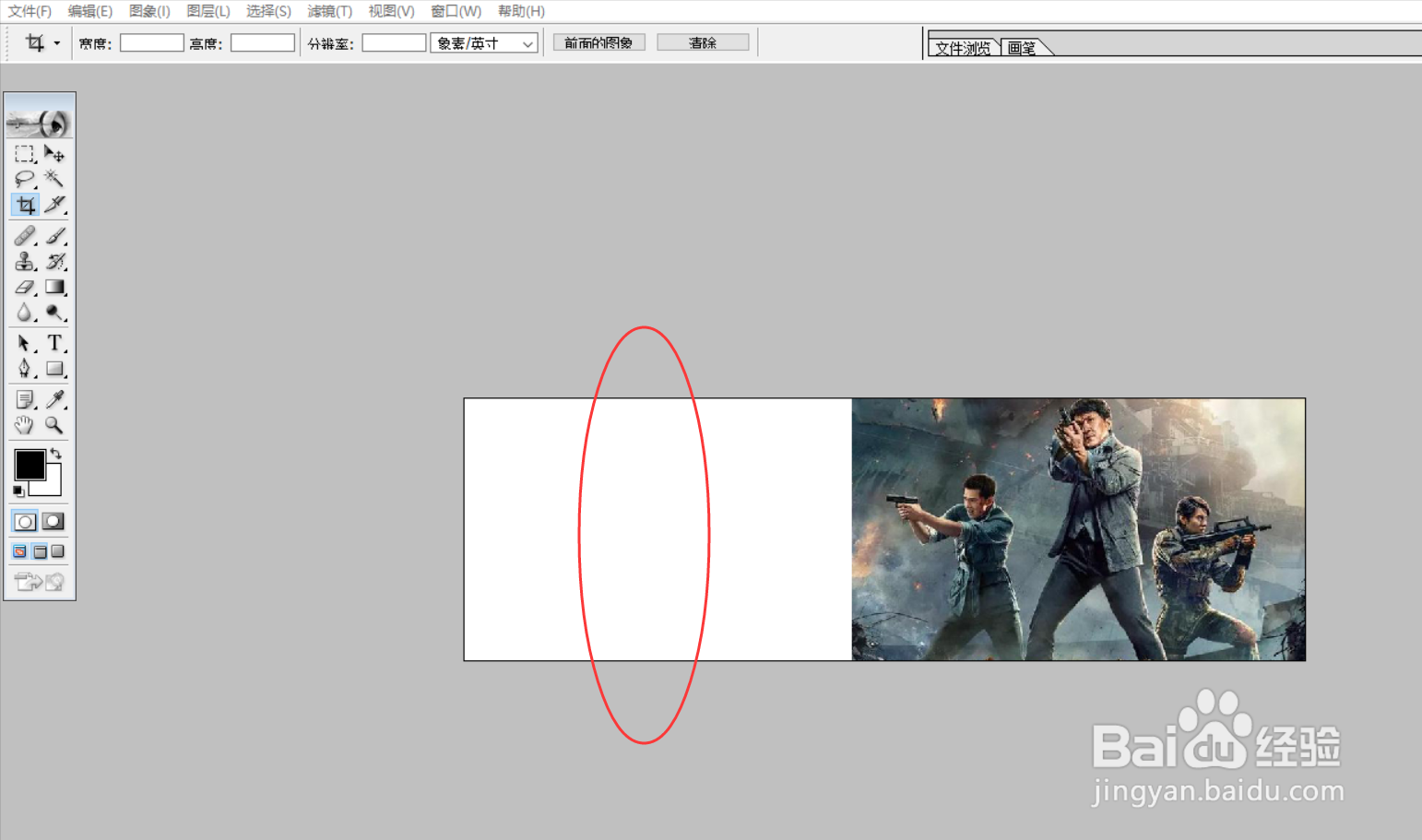This screenshot has height=840, width=1422.
Task: Select the Move tool
Action: tap(54, 154)
